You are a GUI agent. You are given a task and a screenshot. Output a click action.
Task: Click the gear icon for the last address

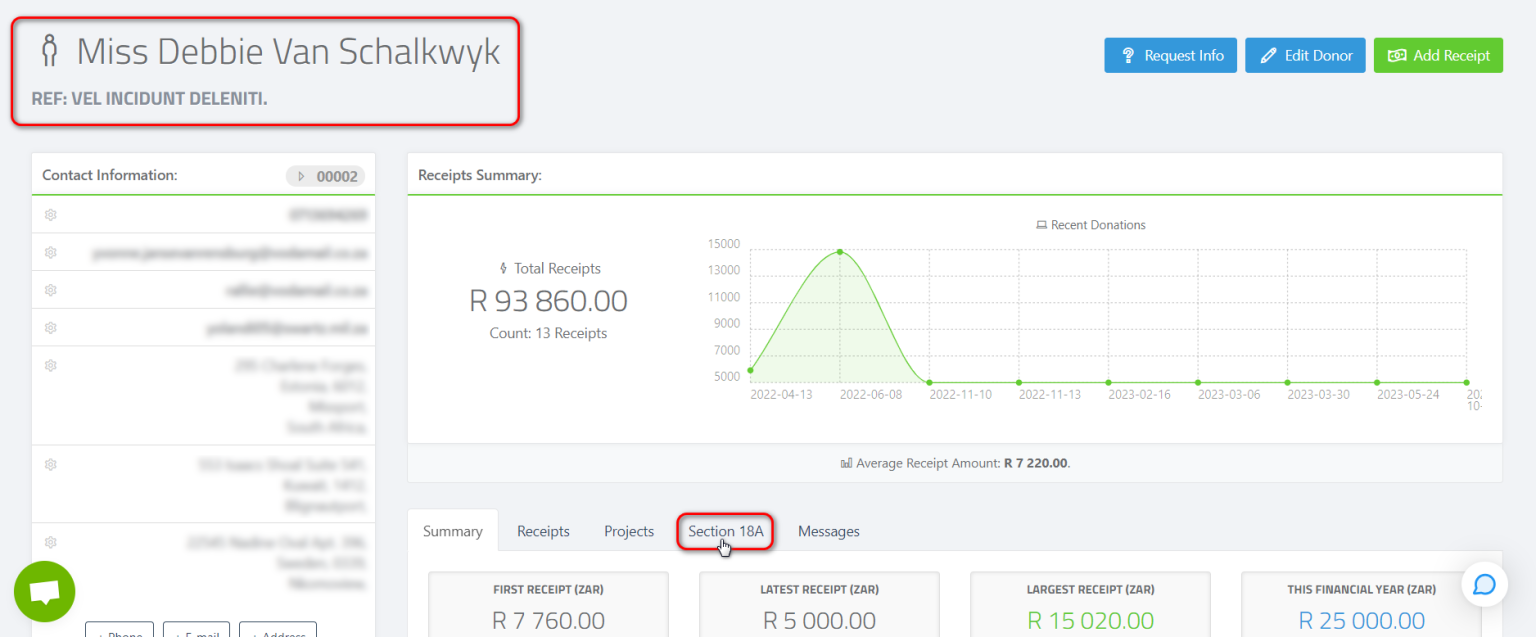(x=51, y=542)
